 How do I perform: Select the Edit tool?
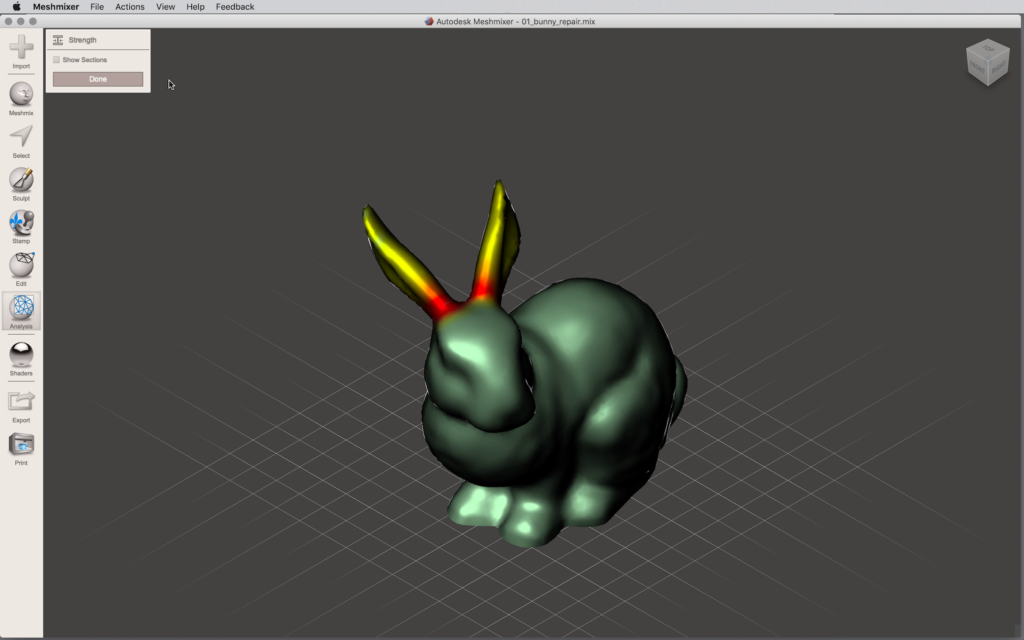[21, 265]
